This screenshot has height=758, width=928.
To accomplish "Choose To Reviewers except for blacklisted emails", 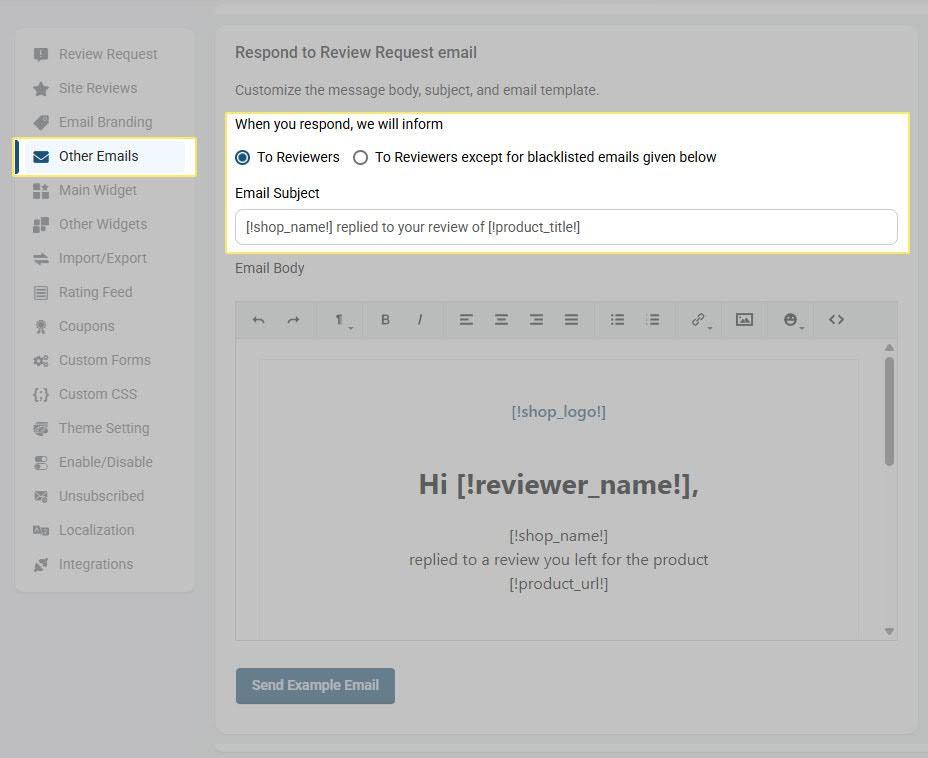I will pos(360,157).
